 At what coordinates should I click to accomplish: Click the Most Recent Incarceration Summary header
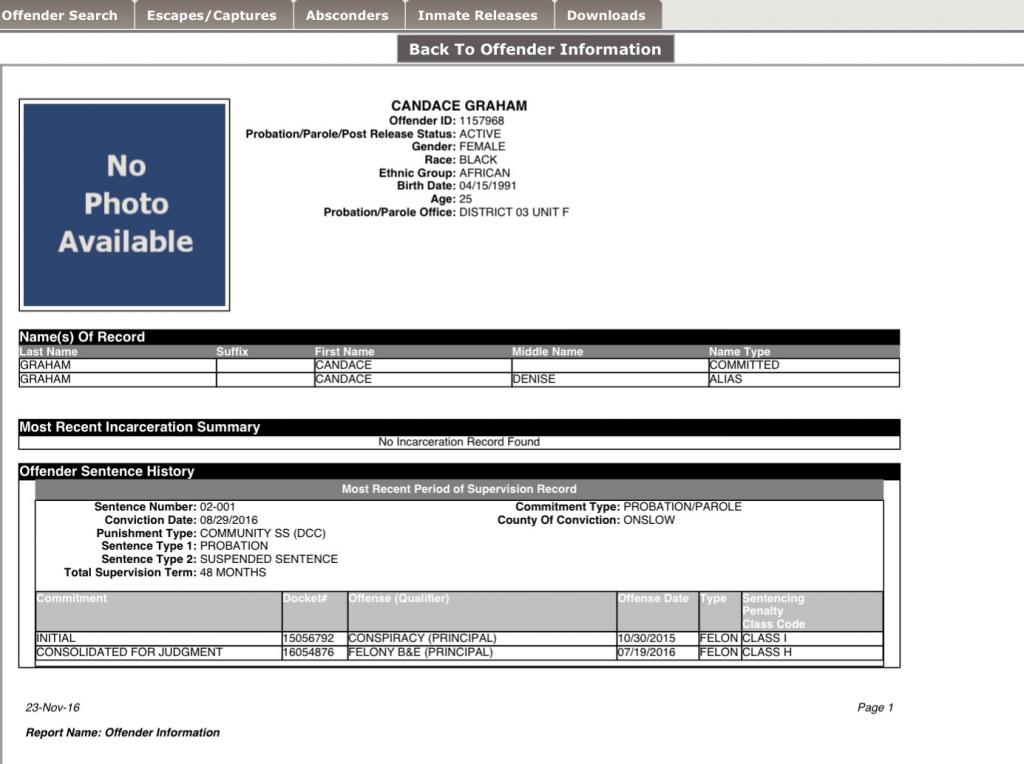tap(140, 427)
